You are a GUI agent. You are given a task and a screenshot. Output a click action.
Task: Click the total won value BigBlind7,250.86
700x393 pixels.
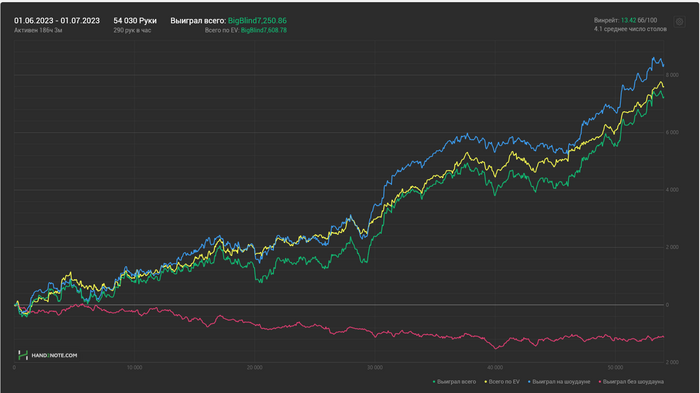pyautogui.click(x=257, y=21)
